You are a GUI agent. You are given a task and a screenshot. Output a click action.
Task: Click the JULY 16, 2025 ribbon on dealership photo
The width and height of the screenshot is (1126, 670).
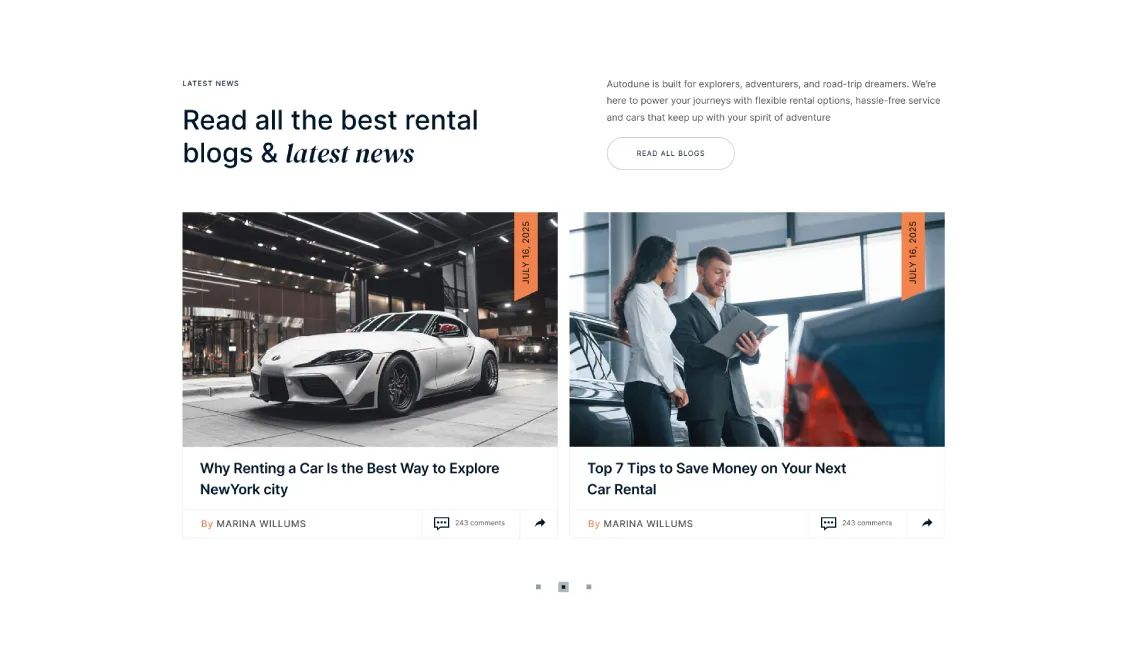[x=913, y=255]
